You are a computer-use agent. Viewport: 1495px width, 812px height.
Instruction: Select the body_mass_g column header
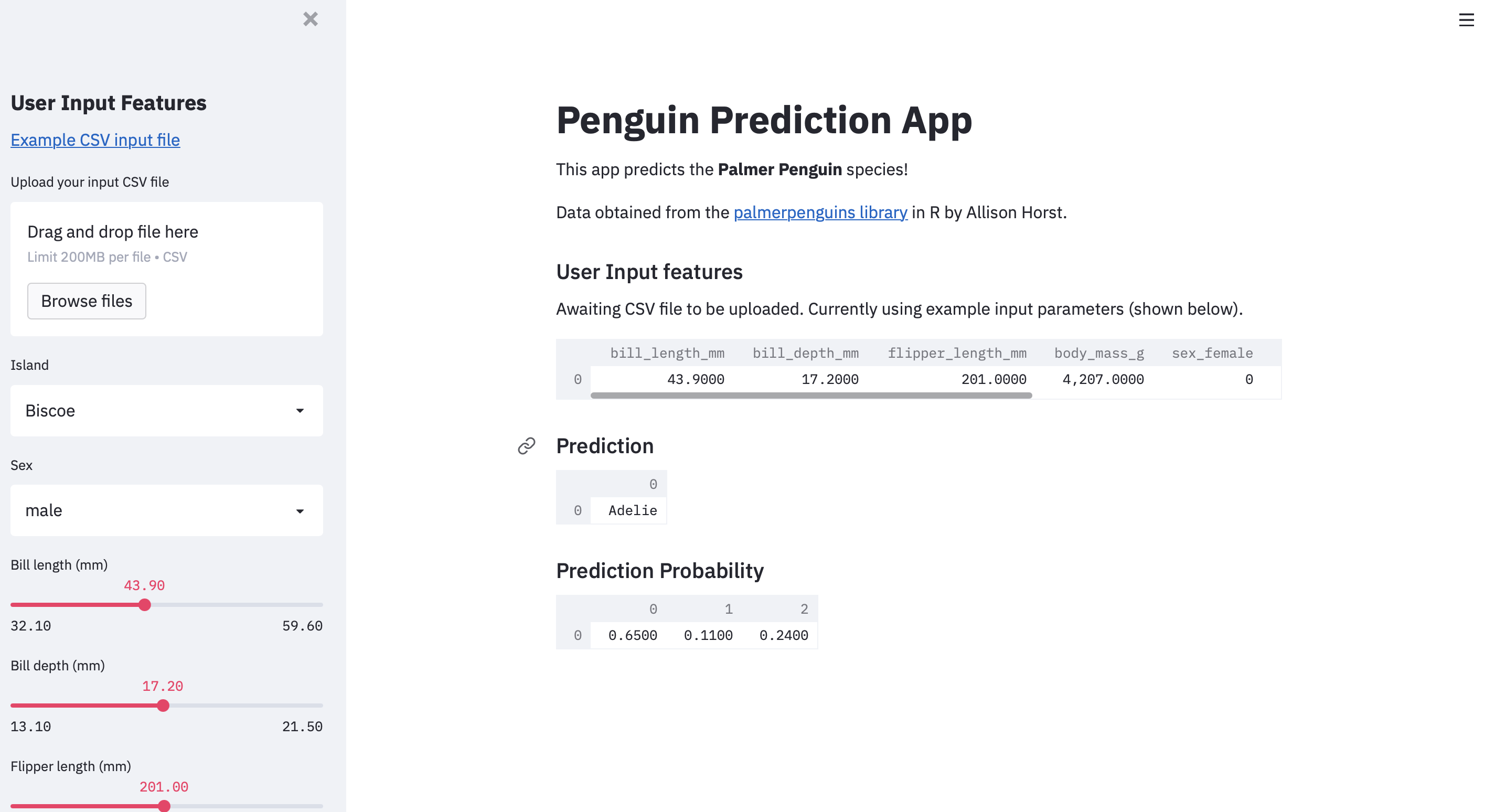pos(1098,353)
